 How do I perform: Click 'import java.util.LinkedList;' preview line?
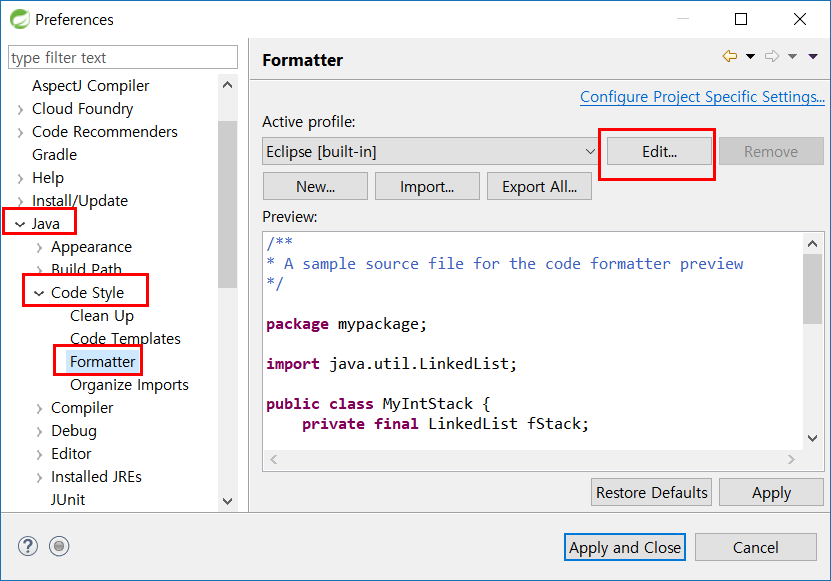pyautogui.click(x=391, y=364)
